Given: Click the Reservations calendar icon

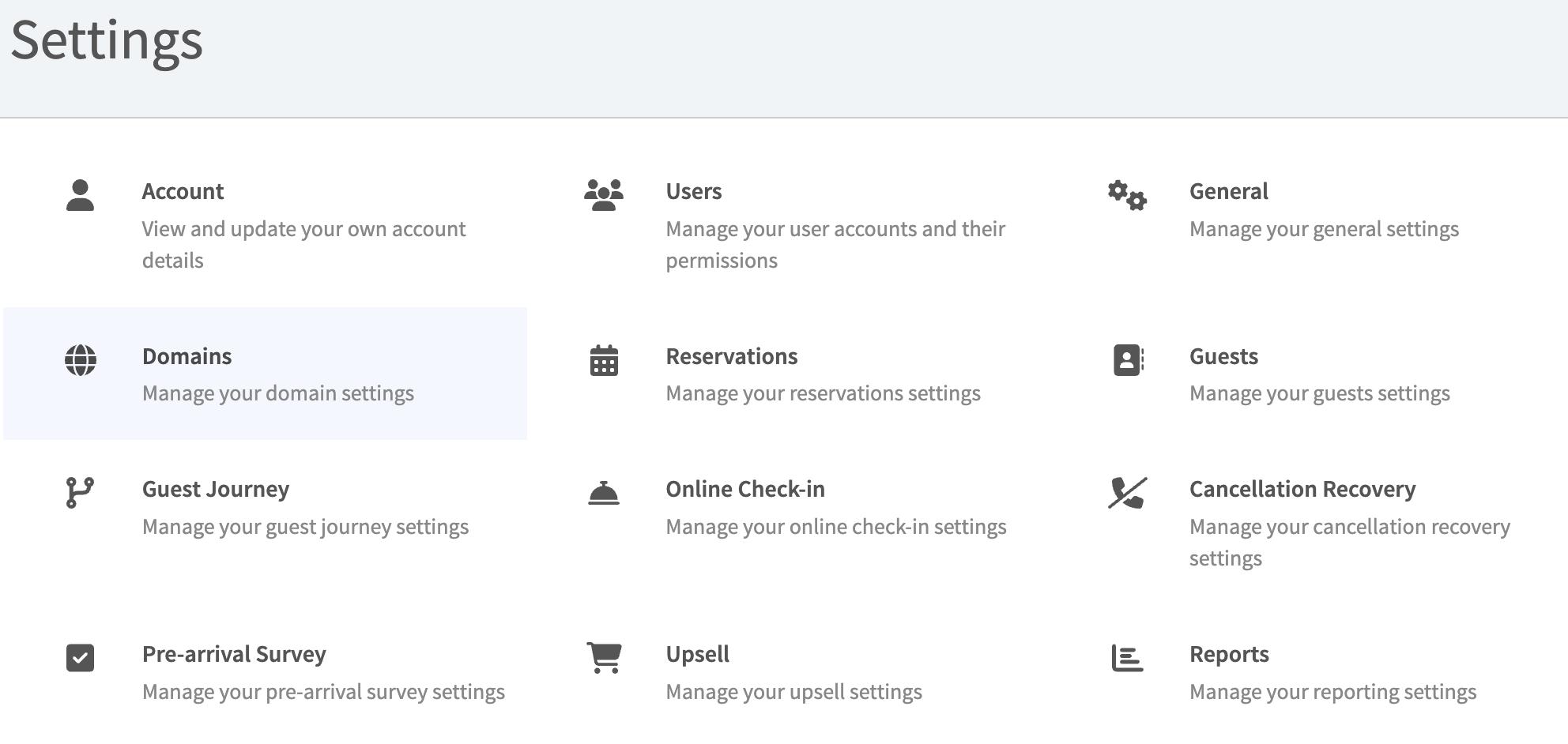Looking at the screenshot, I should pyautogui.click(x=604, y=360).
